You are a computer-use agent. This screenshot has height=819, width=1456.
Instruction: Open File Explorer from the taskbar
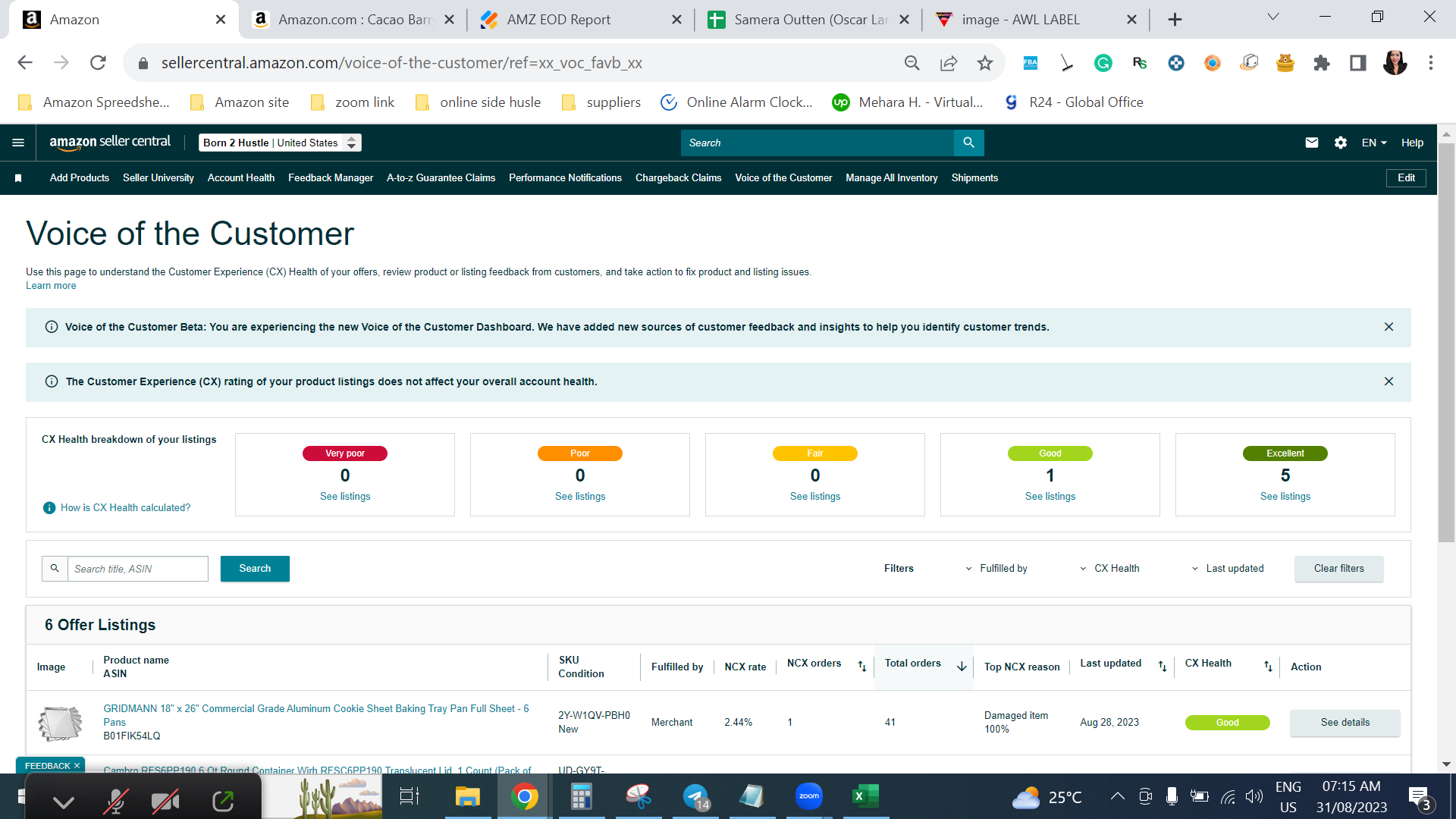467,796
